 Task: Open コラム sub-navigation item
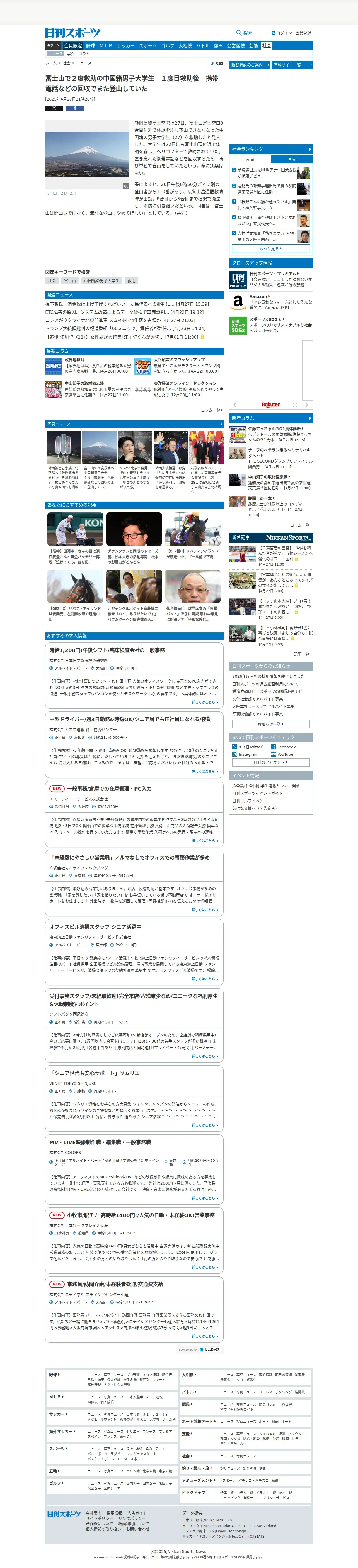point(84,53)
